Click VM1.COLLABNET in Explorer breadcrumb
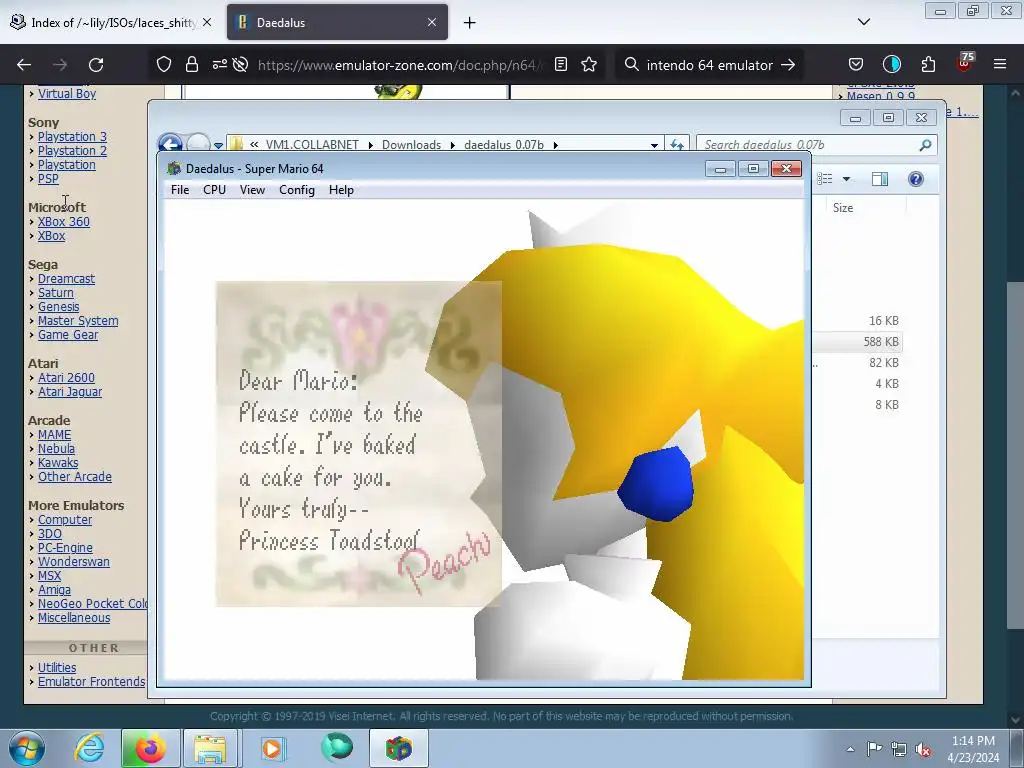 [x=312, y=145]
